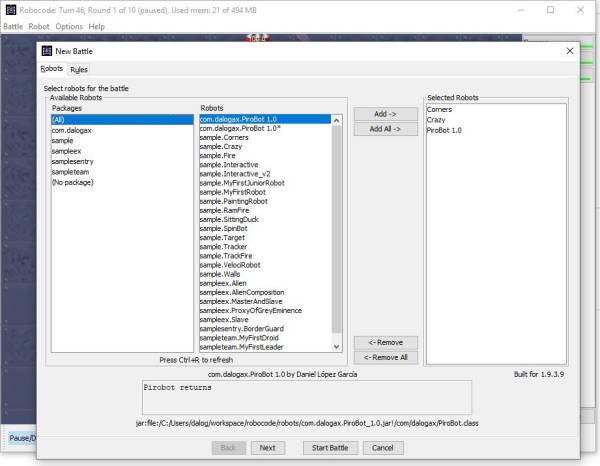
Task: Click the Robots list vertical scrollbar
Action: (x=336, y=230)
